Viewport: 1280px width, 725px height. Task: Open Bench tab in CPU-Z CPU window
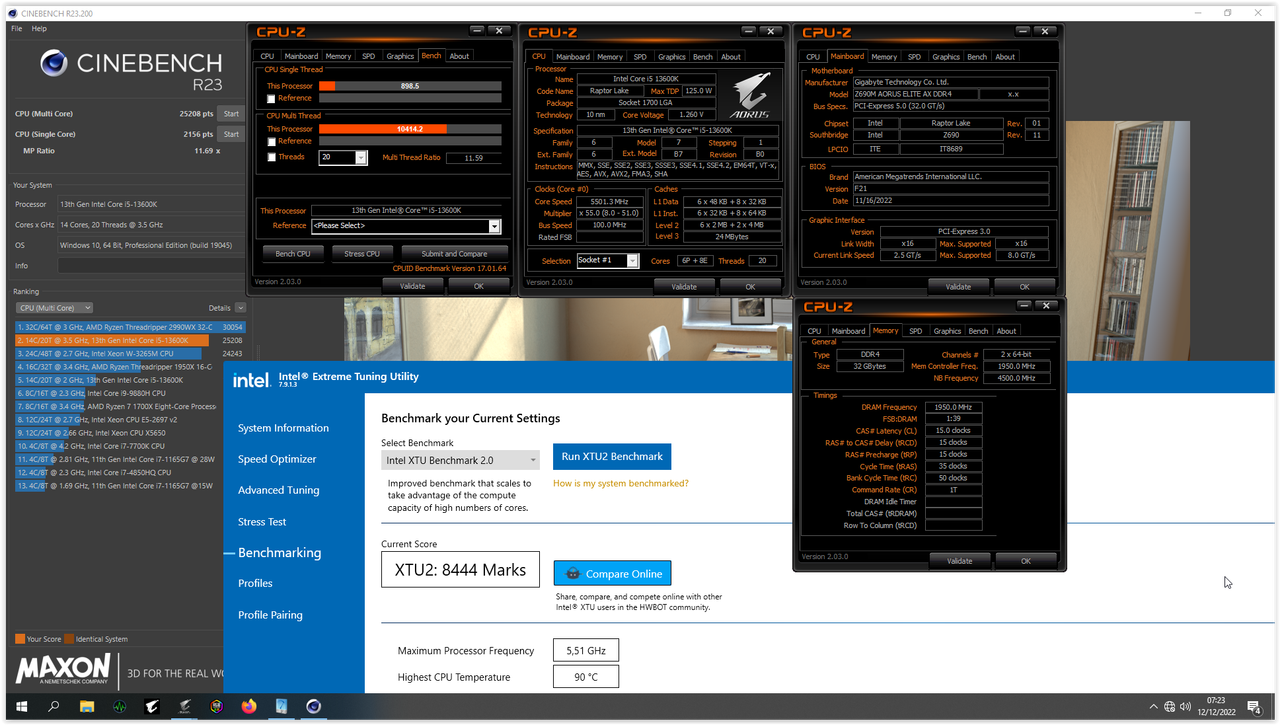703,57
